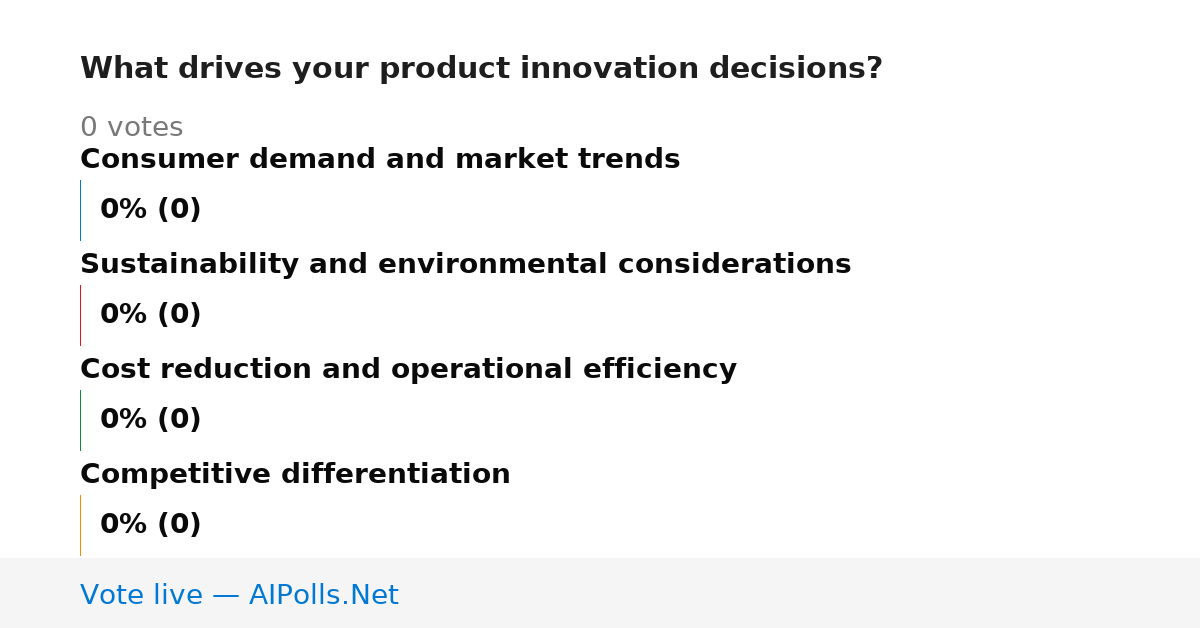Click 0% (0) under Consumer demand
Screen dimensions: 1200x628
[x=151, y=210]
